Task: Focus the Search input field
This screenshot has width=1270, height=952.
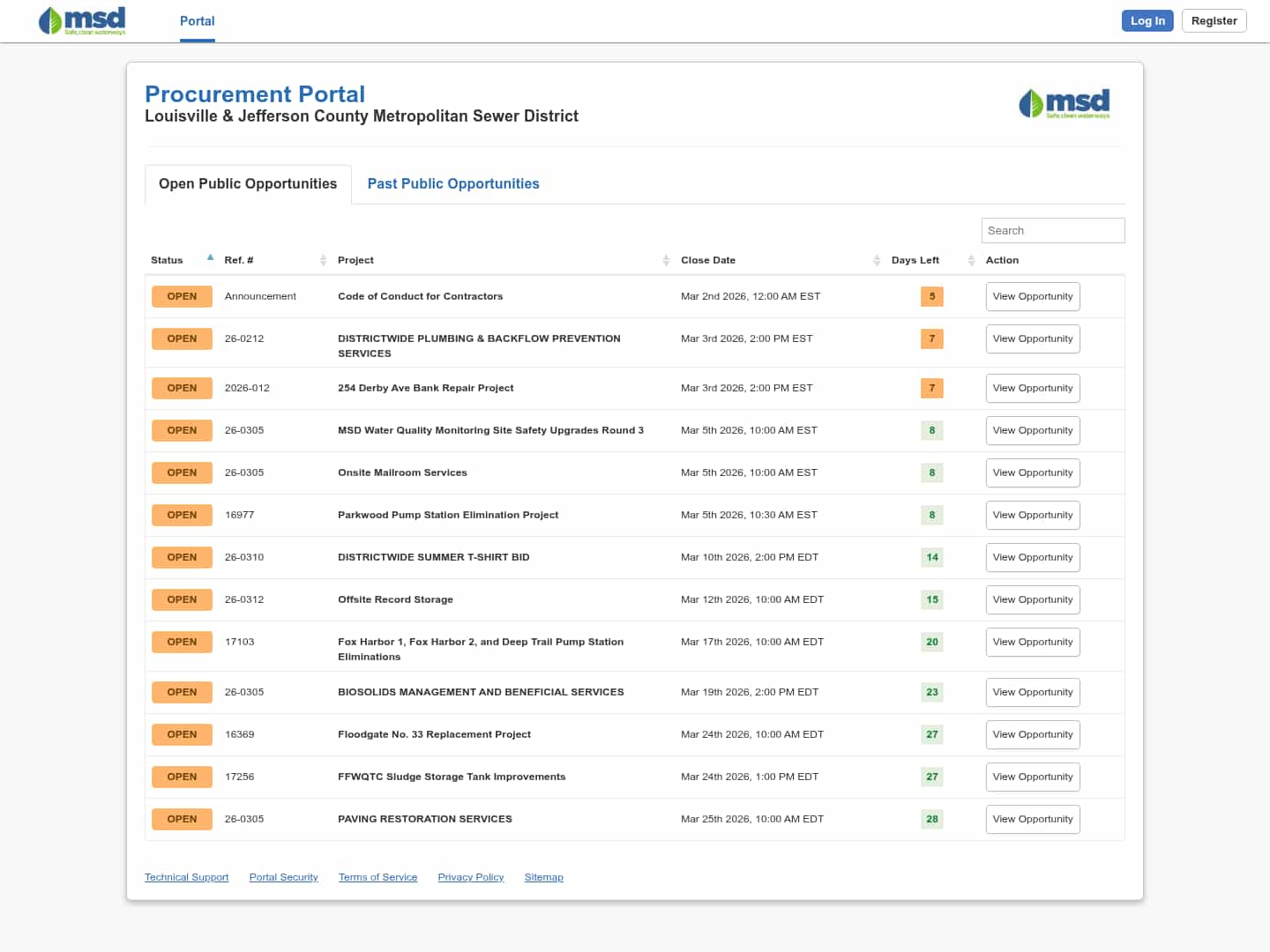Action: (x=1052, y=230)
